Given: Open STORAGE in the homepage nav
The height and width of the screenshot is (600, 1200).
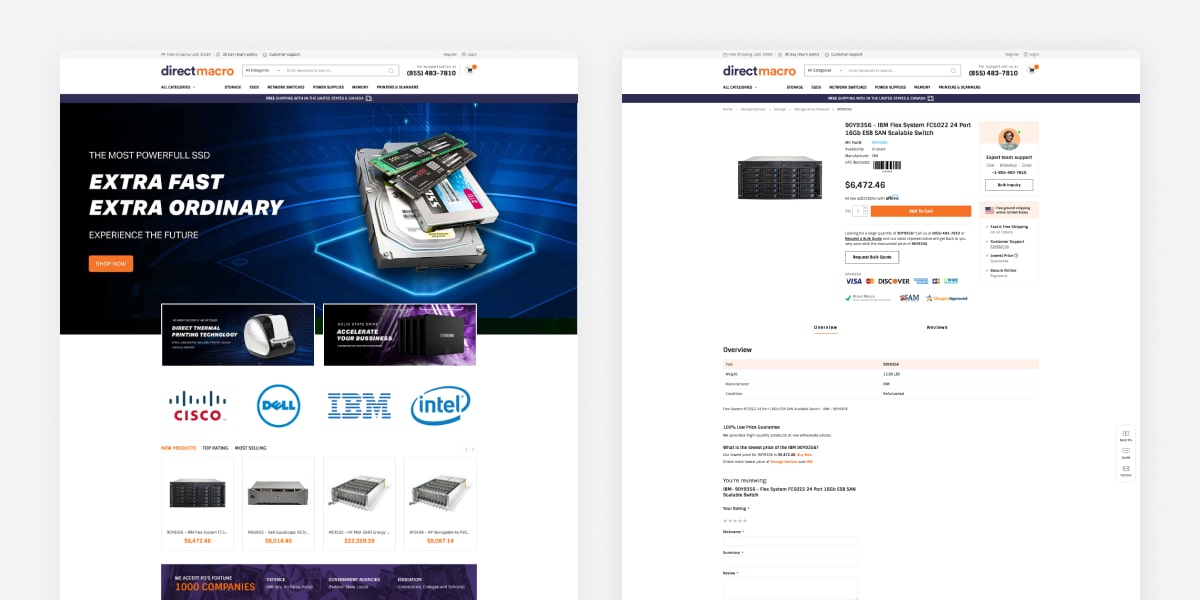Looking at the screenshot, I should tap(232, 87).
